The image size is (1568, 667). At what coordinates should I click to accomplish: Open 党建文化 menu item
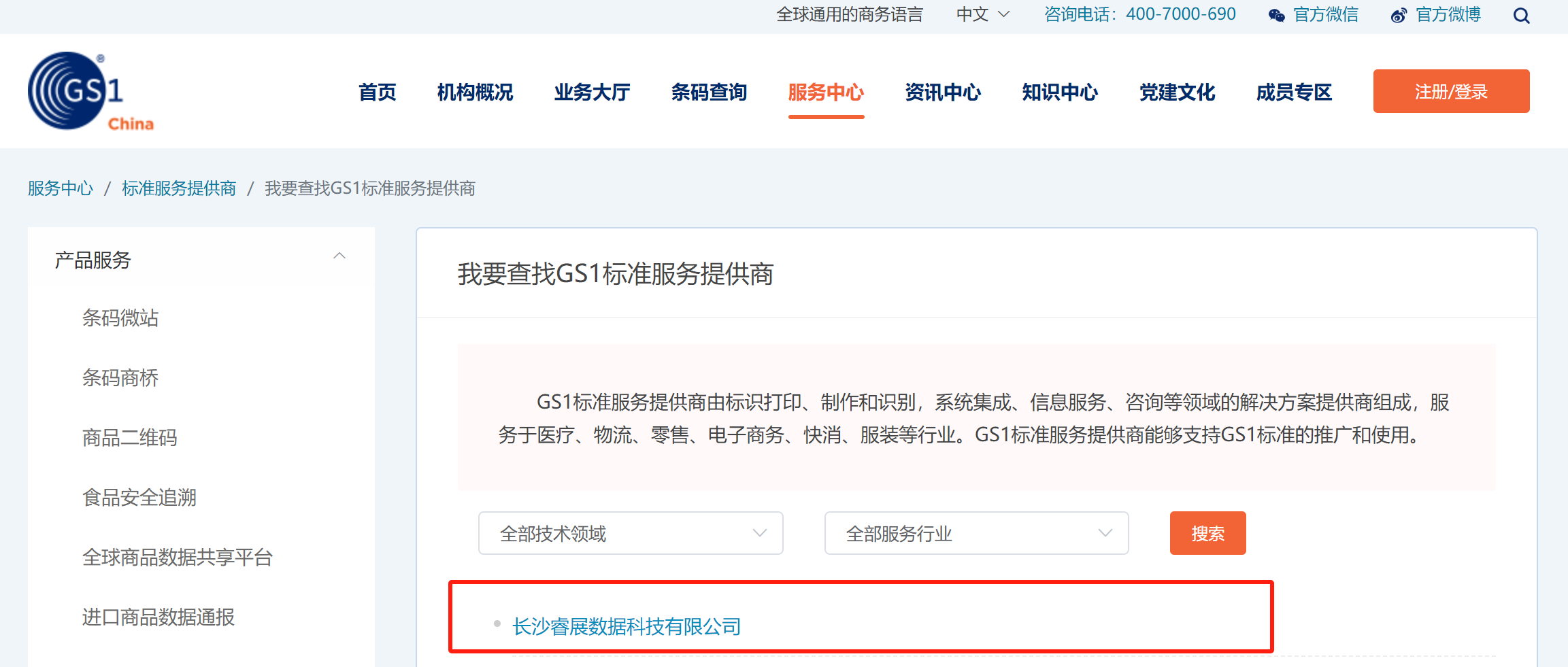point(1177,92)
